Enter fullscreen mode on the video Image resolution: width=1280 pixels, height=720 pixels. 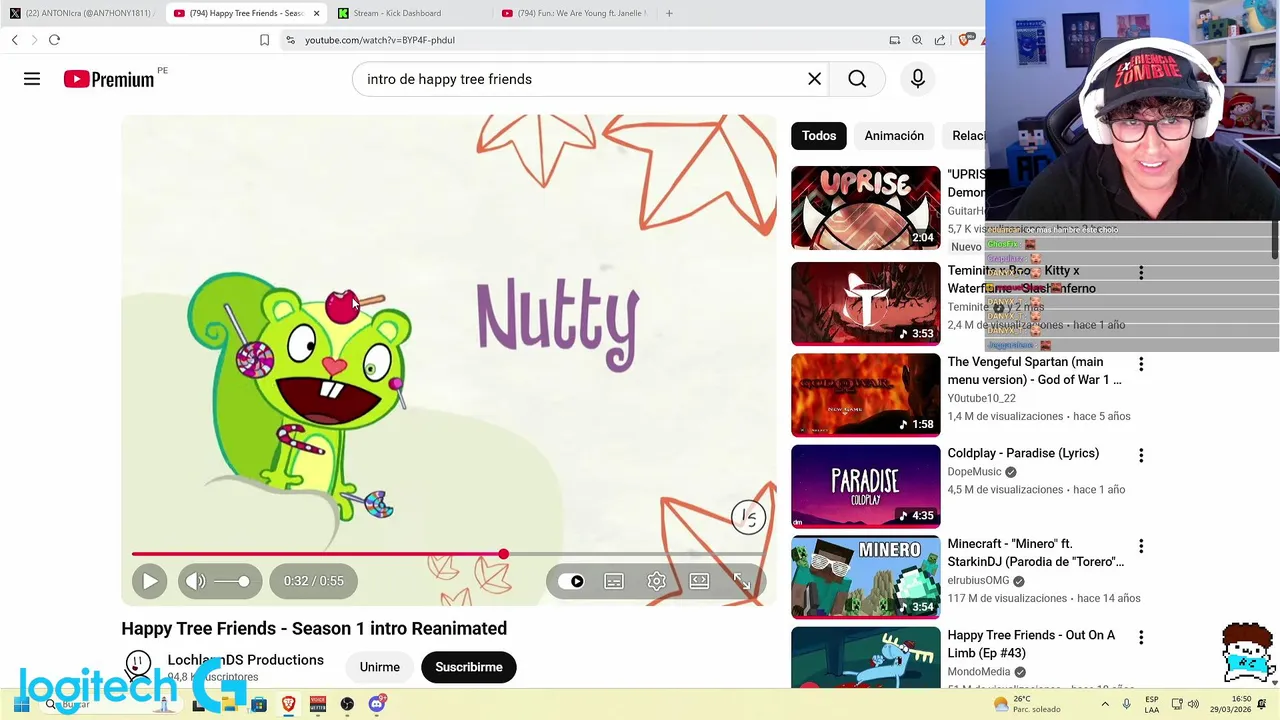[742, 581]
